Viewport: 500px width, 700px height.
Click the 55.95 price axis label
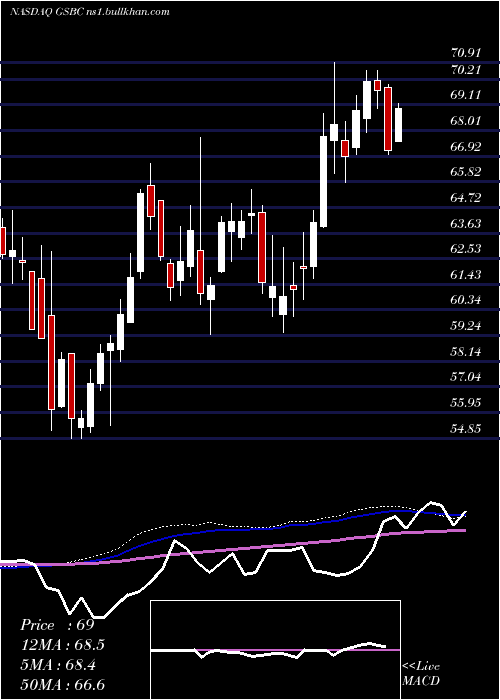(x=466, y=403)
